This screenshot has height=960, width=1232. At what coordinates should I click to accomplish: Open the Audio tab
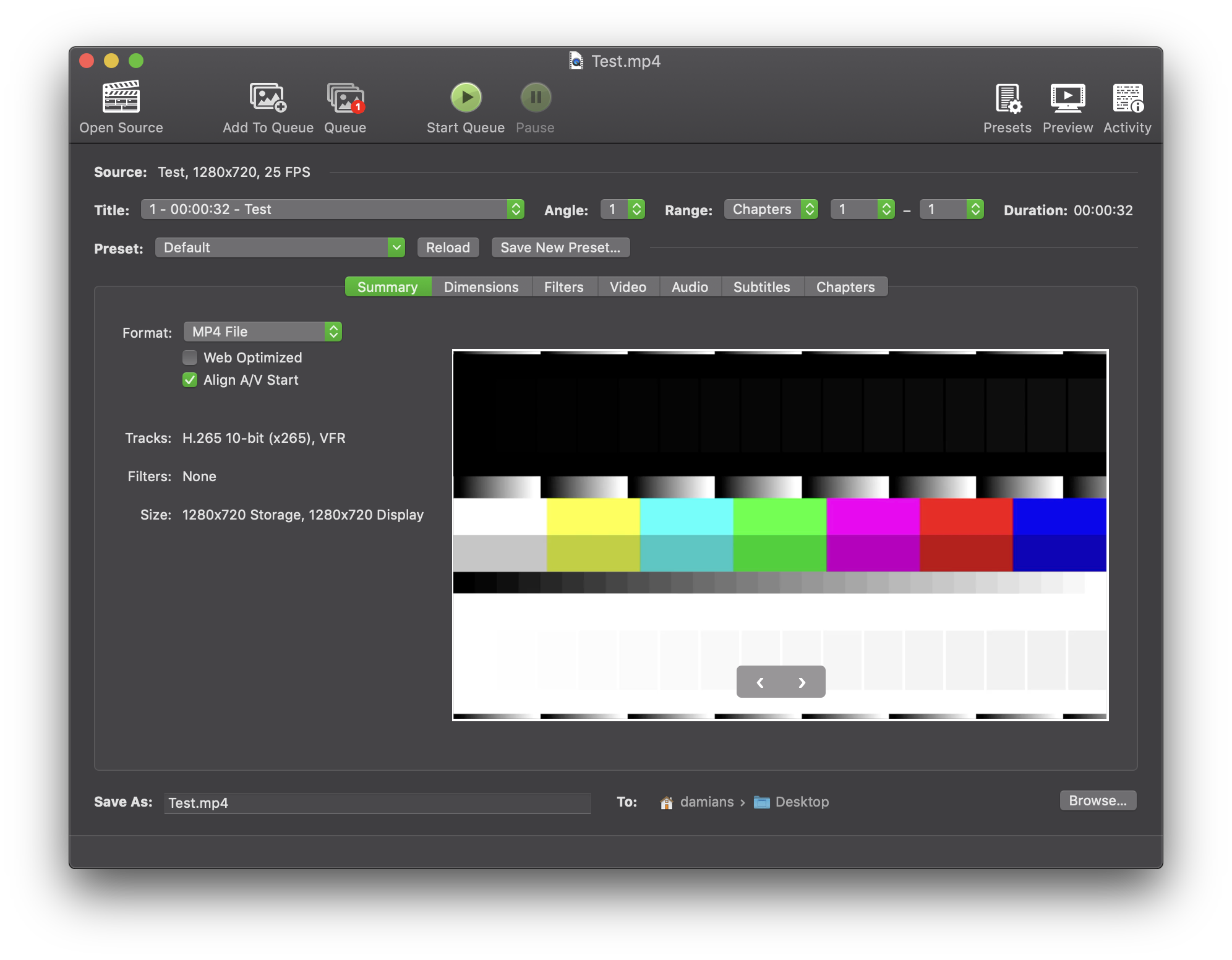point(690,287)
